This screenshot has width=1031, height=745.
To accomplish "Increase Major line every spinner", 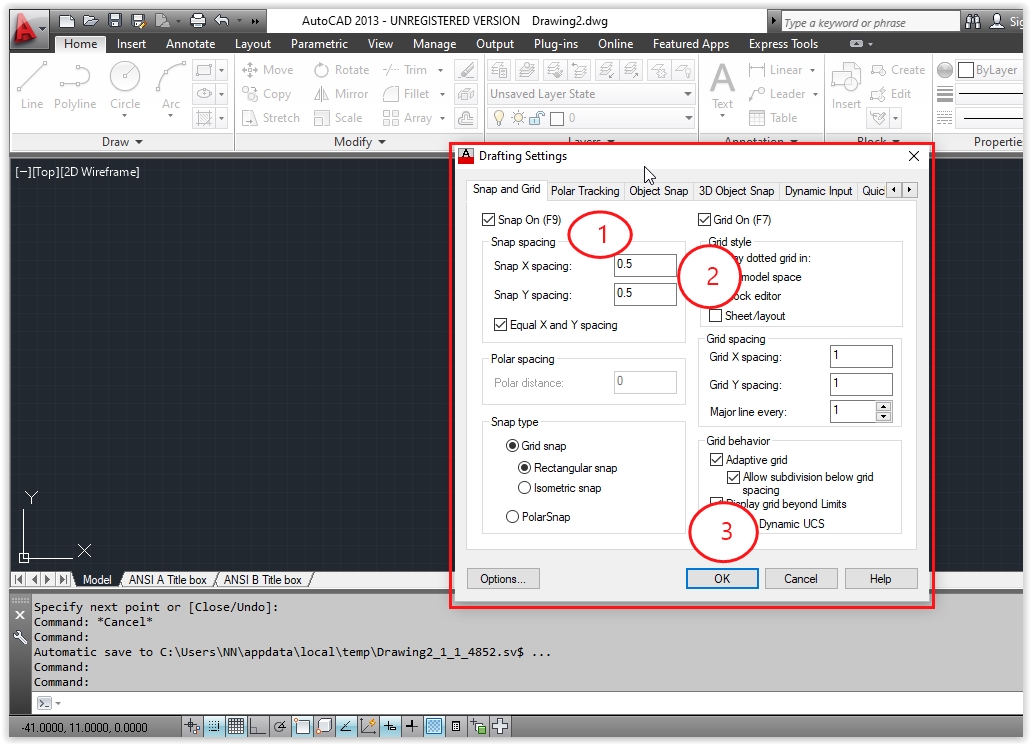I will click(884, 407).
